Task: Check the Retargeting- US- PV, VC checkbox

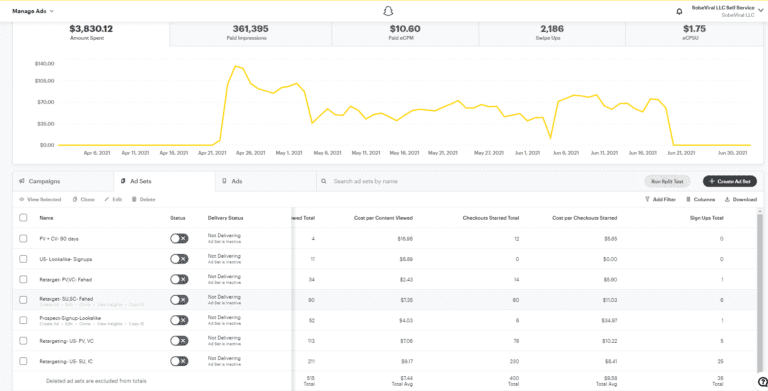Action: [23, 341]
